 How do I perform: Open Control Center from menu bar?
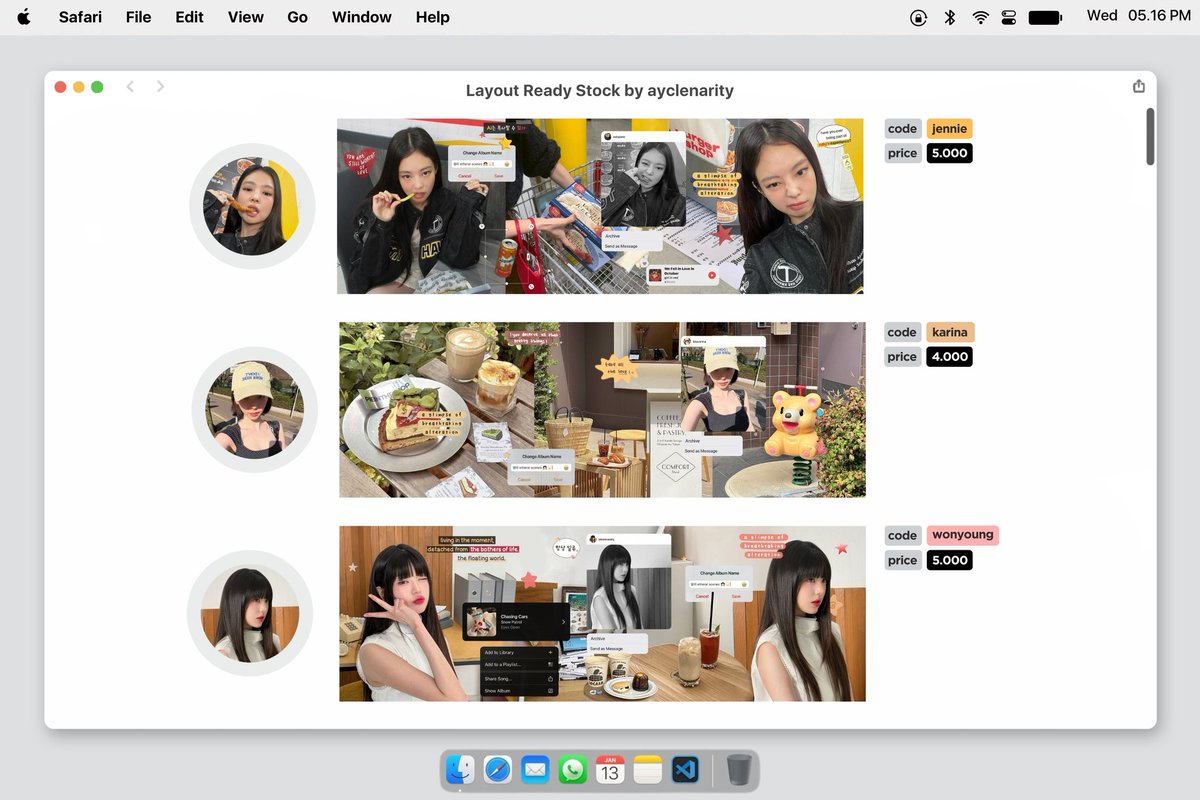tap(1008, 17)
